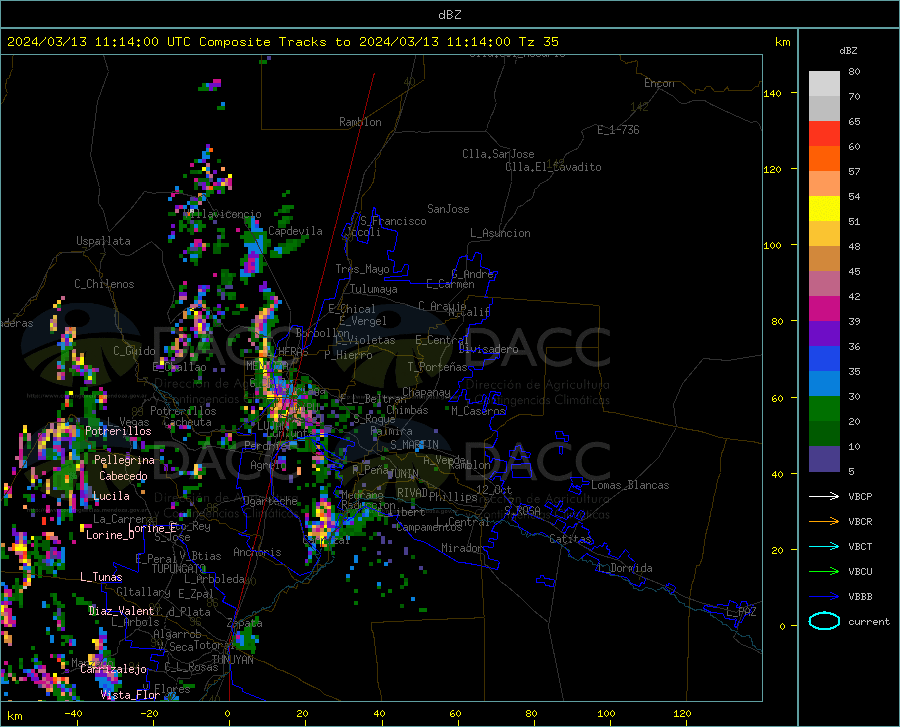Select the yellow swatch between 54 and 51 dBZ
The image size is (900, 727).
click(824, 209)
